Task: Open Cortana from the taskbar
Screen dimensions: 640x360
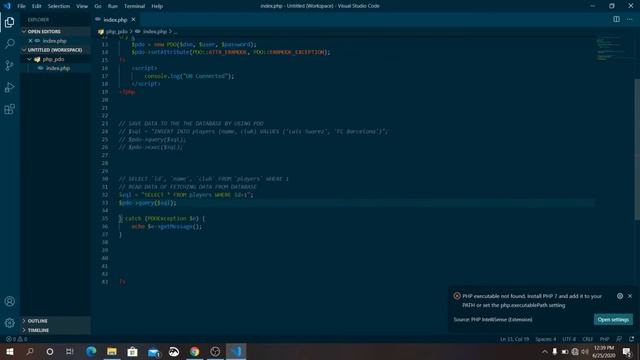Action: click(50, 351)
